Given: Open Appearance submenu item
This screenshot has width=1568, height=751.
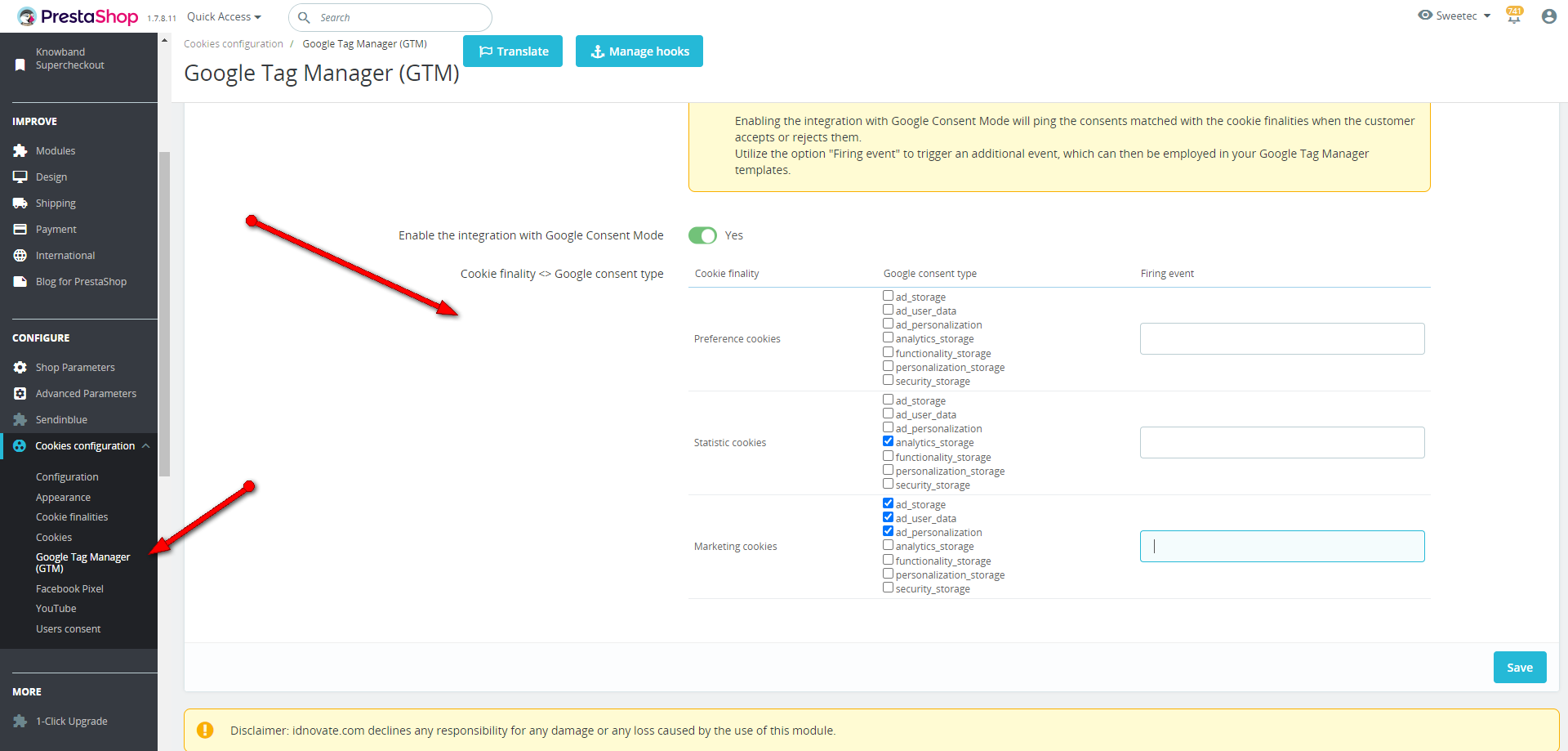Looking at the screenshot, I should click(63, 497).
